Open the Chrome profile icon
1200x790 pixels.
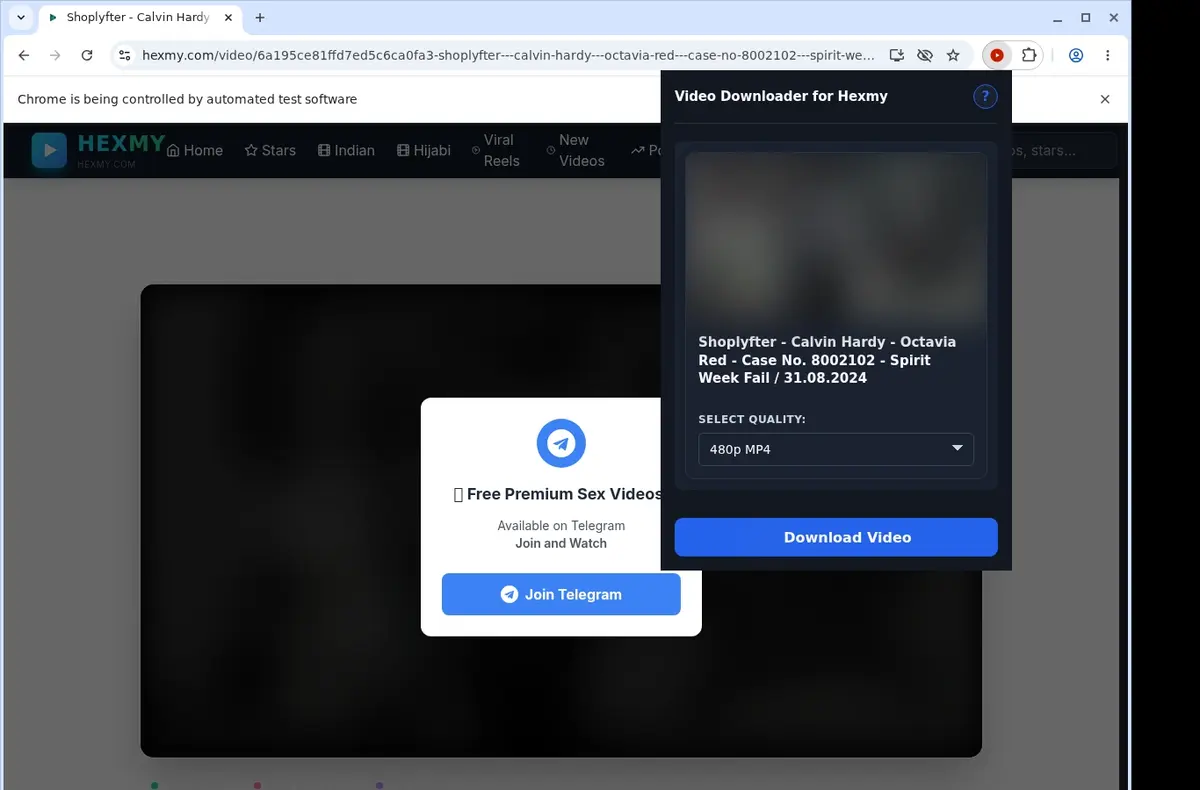1076,56
